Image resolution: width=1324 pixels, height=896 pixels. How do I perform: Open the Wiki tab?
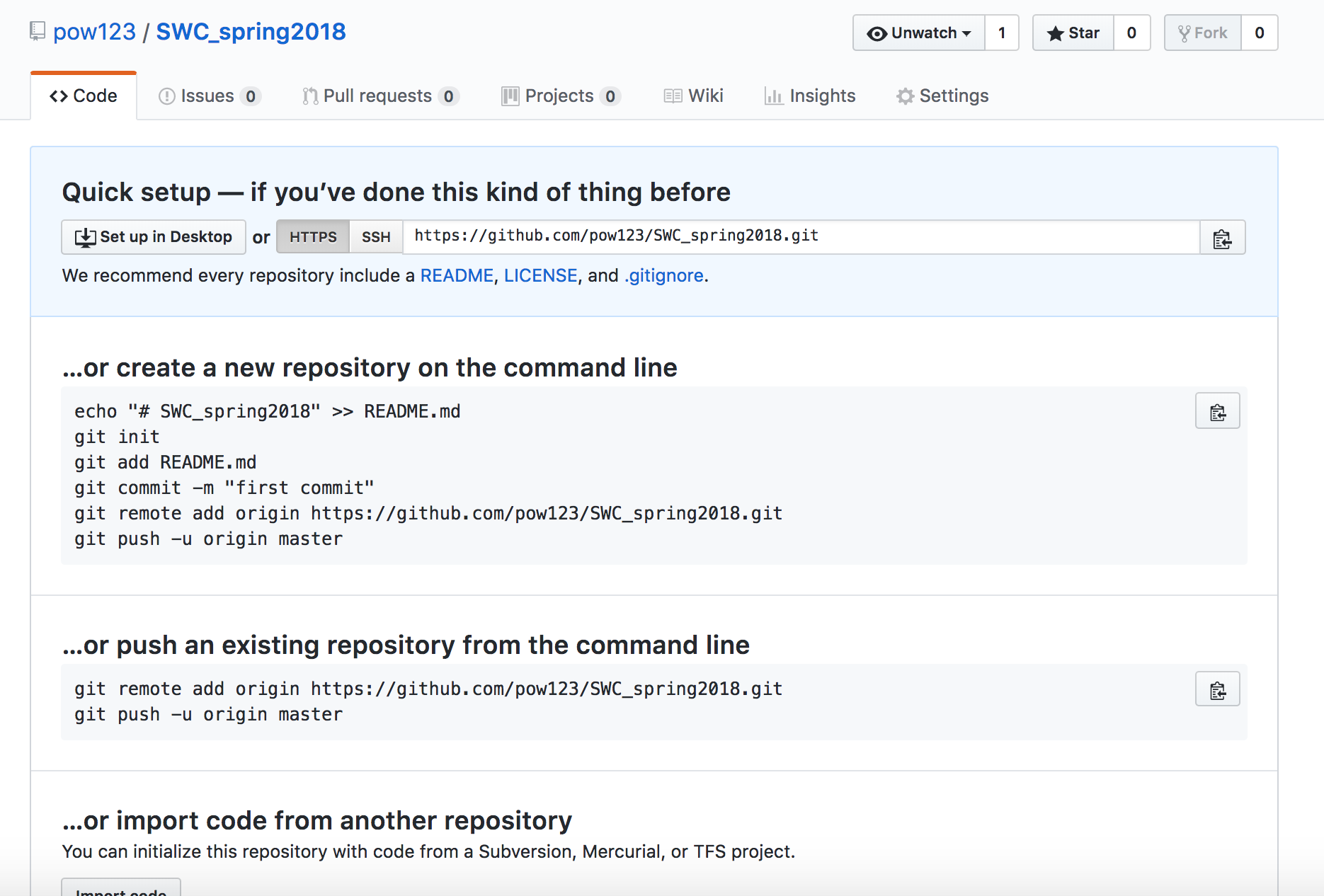tap(694, 96)
